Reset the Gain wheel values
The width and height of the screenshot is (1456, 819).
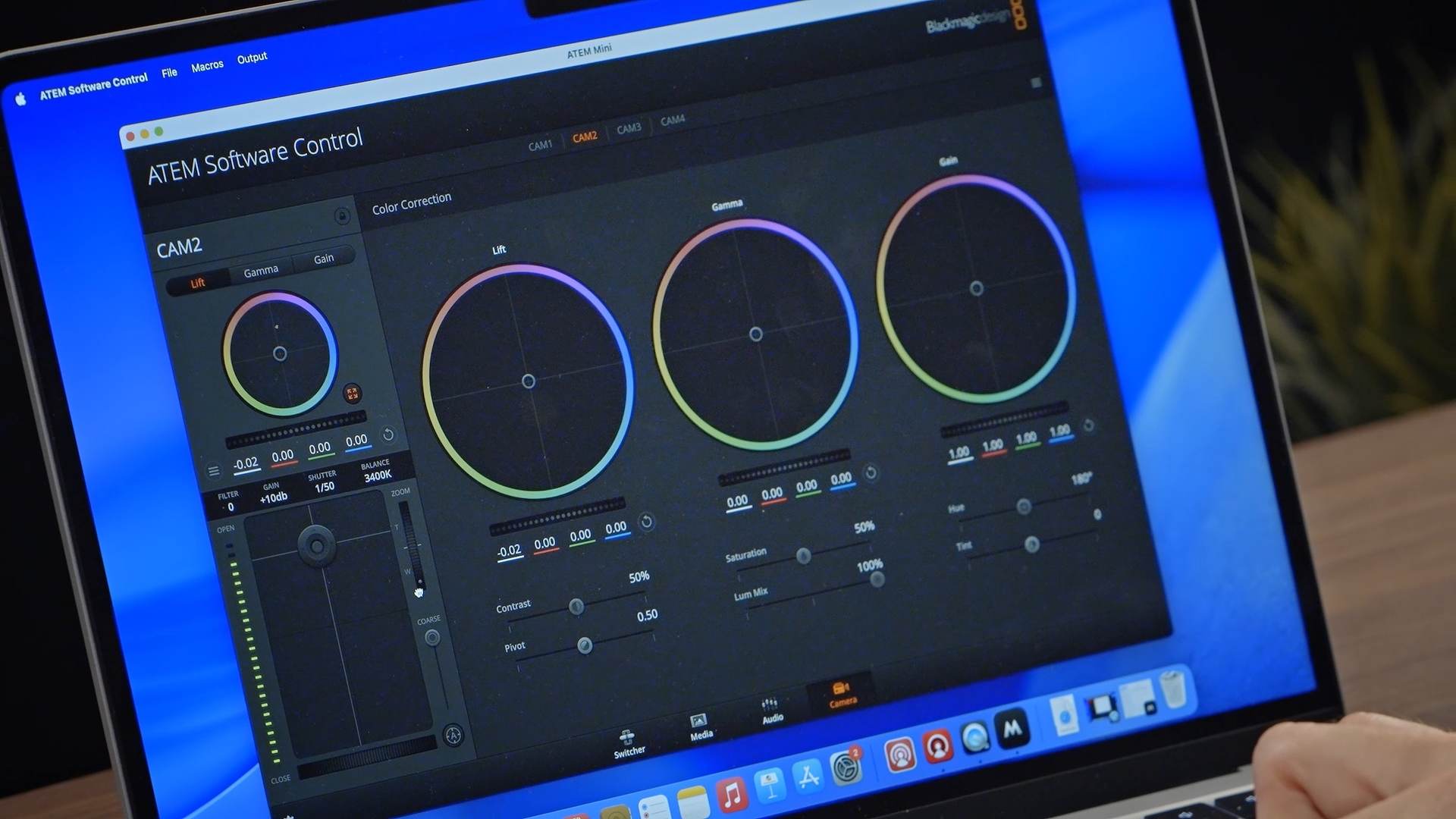(x=1088, y=425)
